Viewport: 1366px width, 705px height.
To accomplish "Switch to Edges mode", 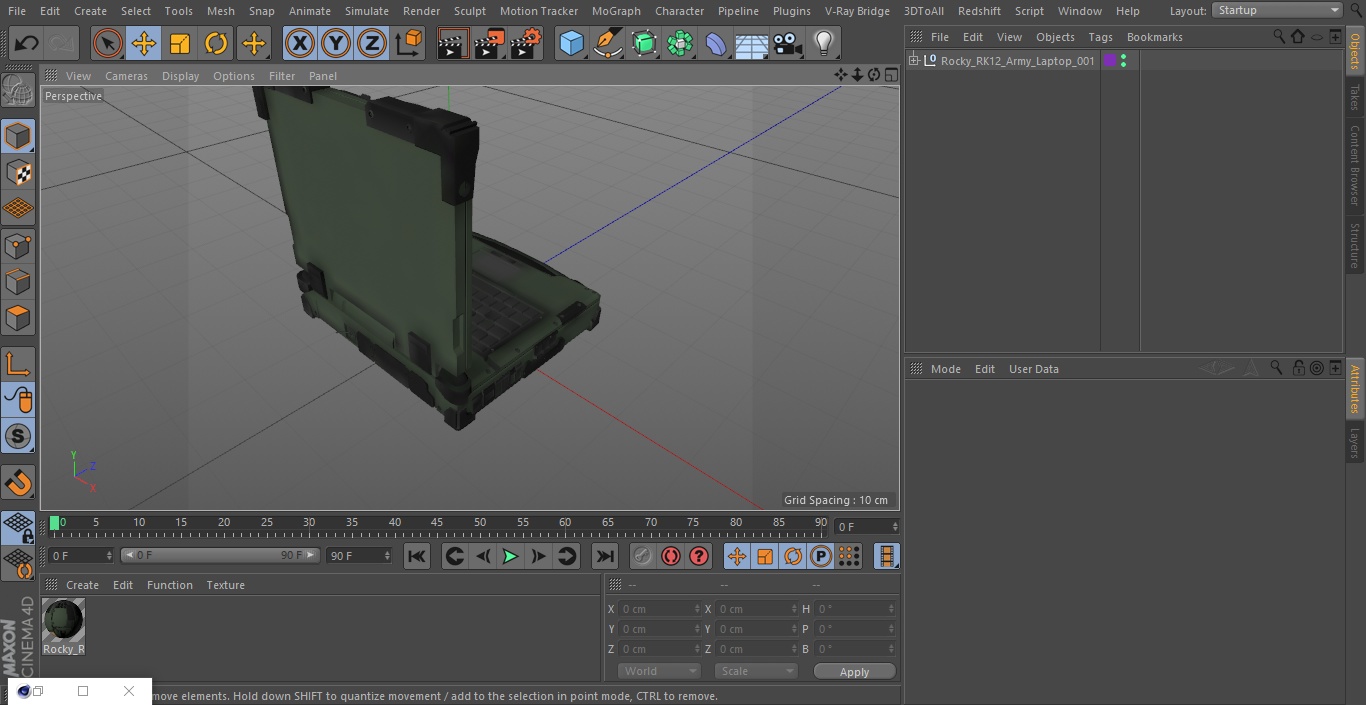I will point(18,282).
